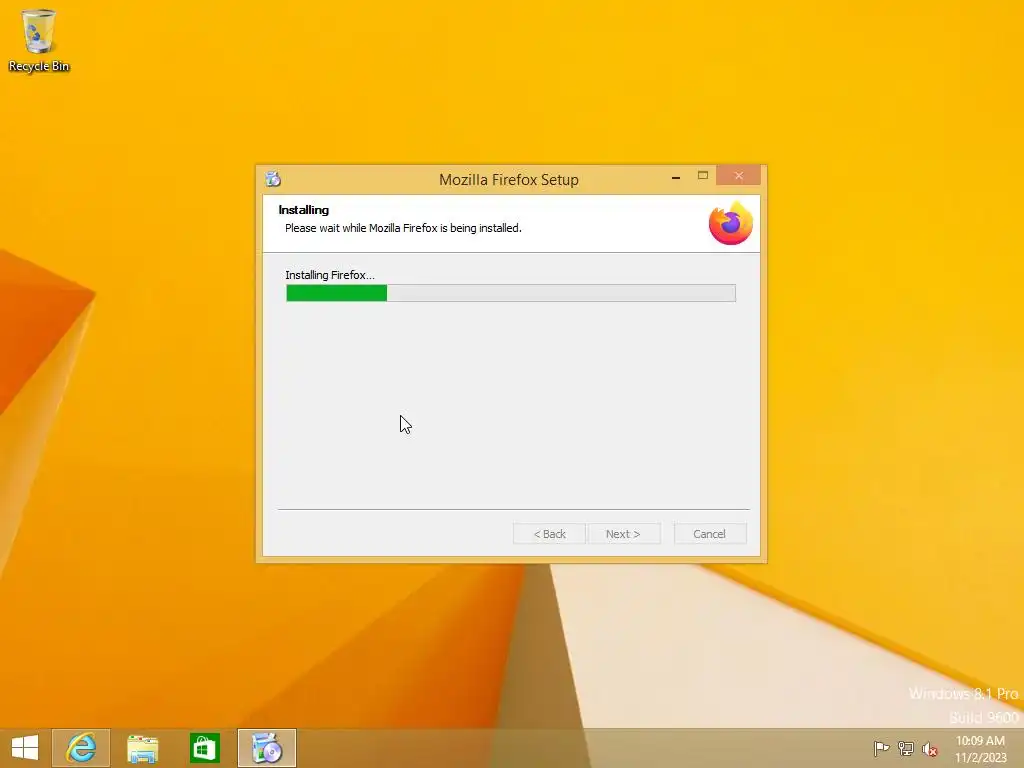
Task: Open the Windows Store taskbar icon
Action: (x=204, y=748)
